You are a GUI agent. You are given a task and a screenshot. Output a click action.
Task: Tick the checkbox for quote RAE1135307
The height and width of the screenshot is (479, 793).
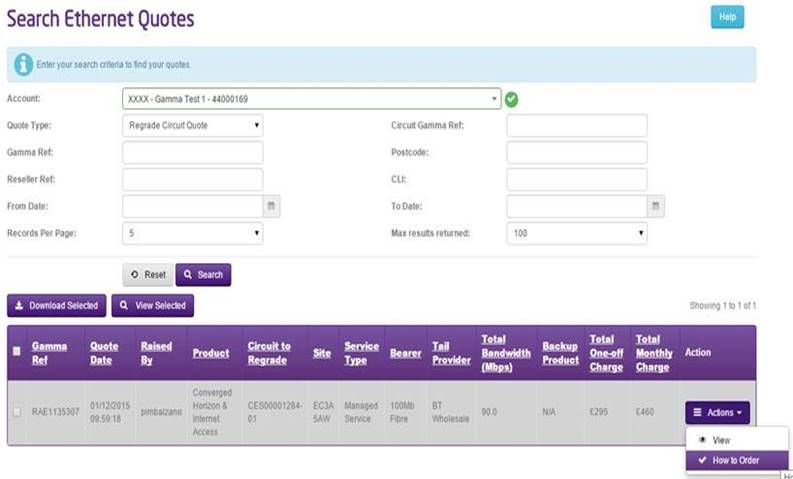coord(17,412)
